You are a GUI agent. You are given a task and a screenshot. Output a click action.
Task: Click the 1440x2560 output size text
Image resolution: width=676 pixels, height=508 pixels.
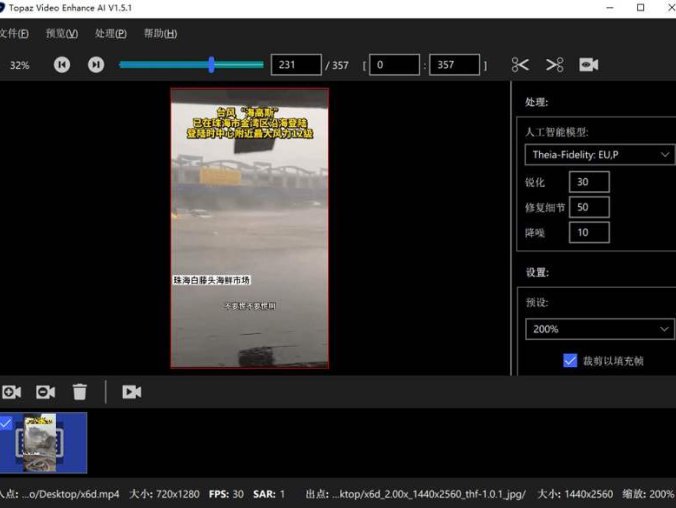click(575, 494)
